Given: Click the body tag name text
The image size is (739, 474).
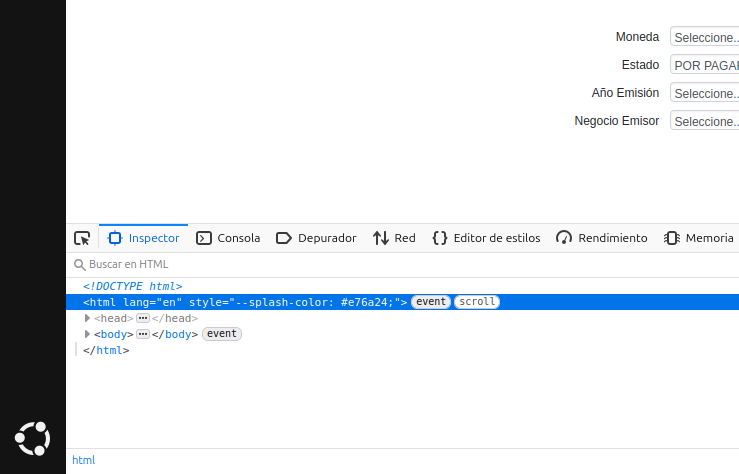Looking at the screenshot, I should [114, 334].
